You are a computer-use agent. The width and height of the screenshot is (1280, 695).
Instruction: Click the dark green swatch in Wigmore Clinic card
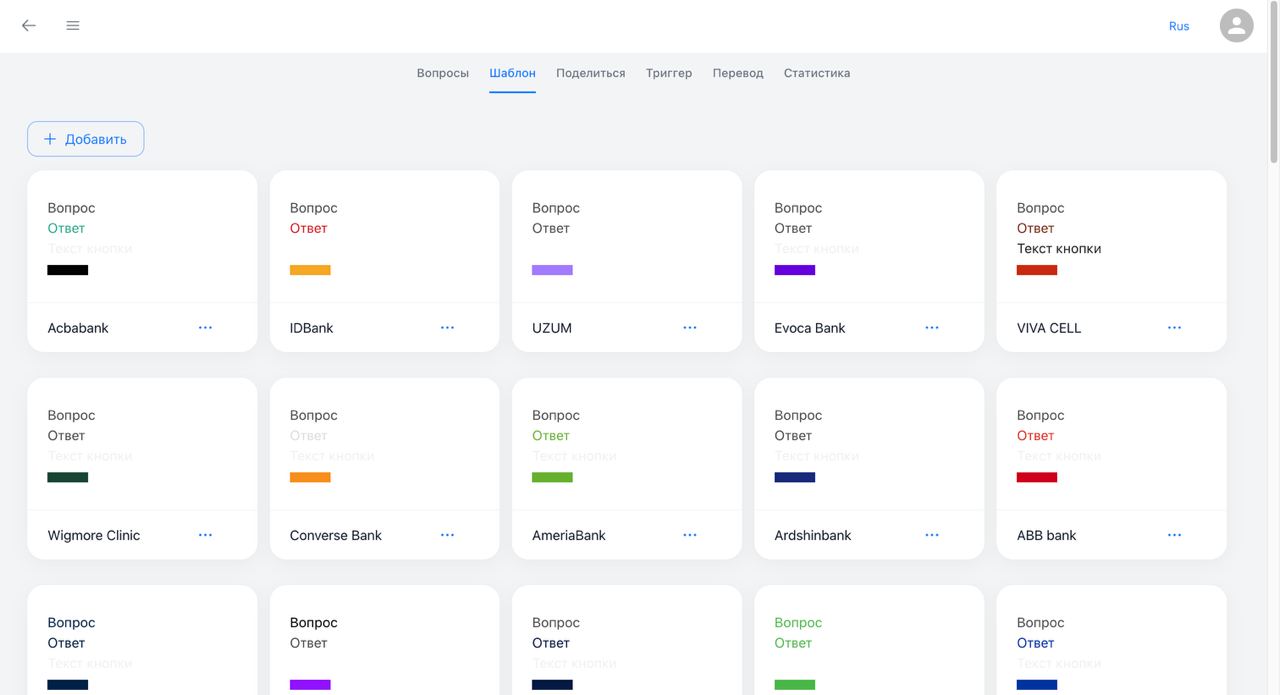pos(68,477)
